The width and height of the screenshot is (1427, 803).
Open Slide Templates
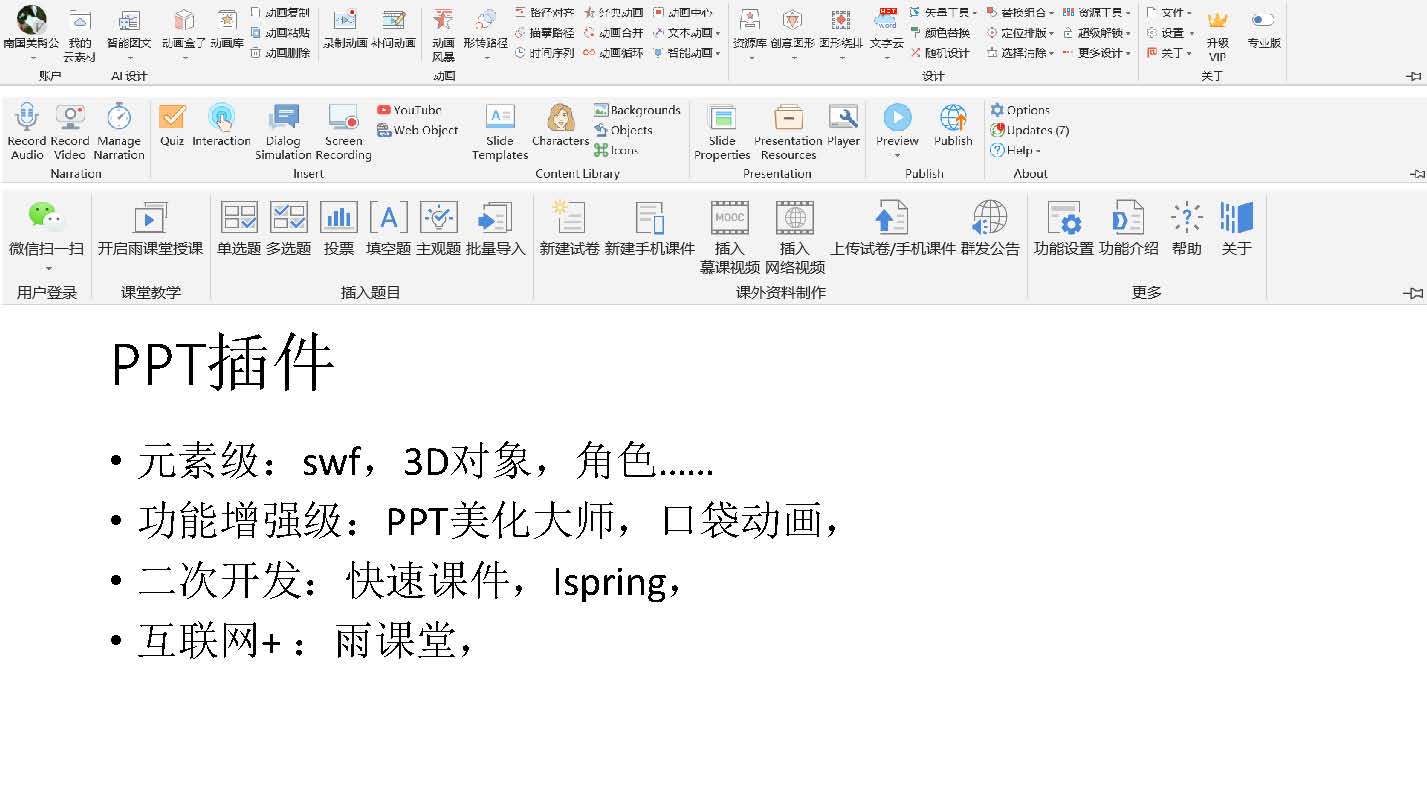pyautogui.click(x=499, y=118)
